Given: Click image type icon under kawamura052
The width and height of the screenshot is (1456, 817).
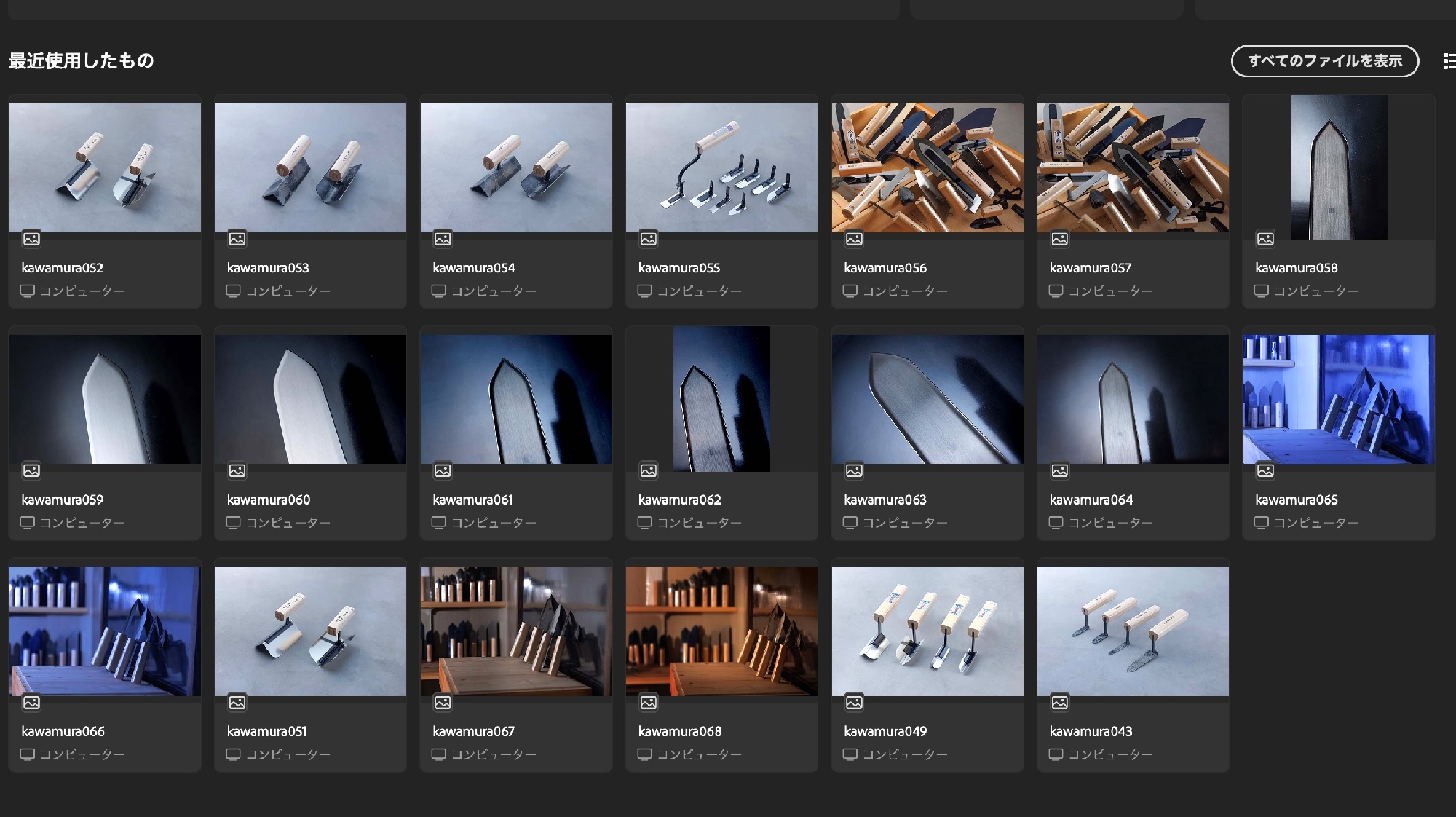Looking at the screenshot, I should tap(31, 239).
